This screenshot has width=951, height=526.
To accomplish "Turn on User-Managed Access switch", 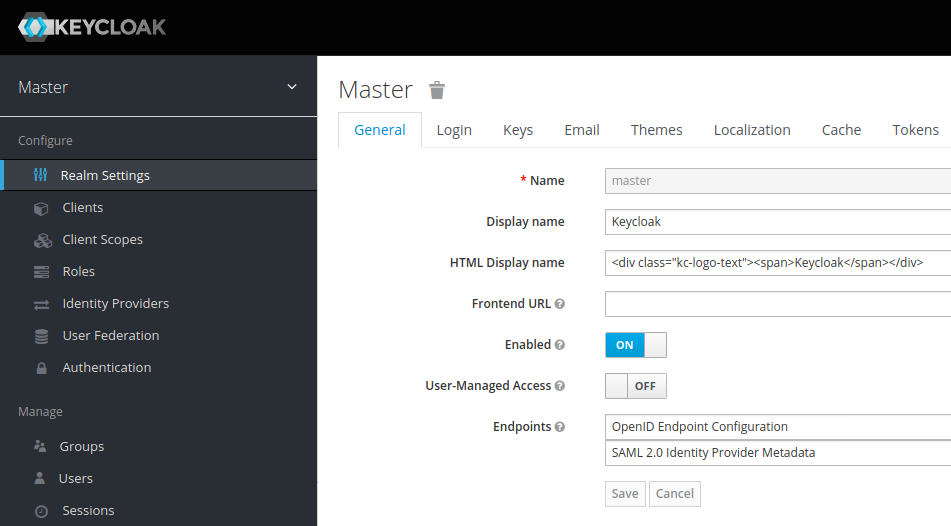I will tap(636, 386).
